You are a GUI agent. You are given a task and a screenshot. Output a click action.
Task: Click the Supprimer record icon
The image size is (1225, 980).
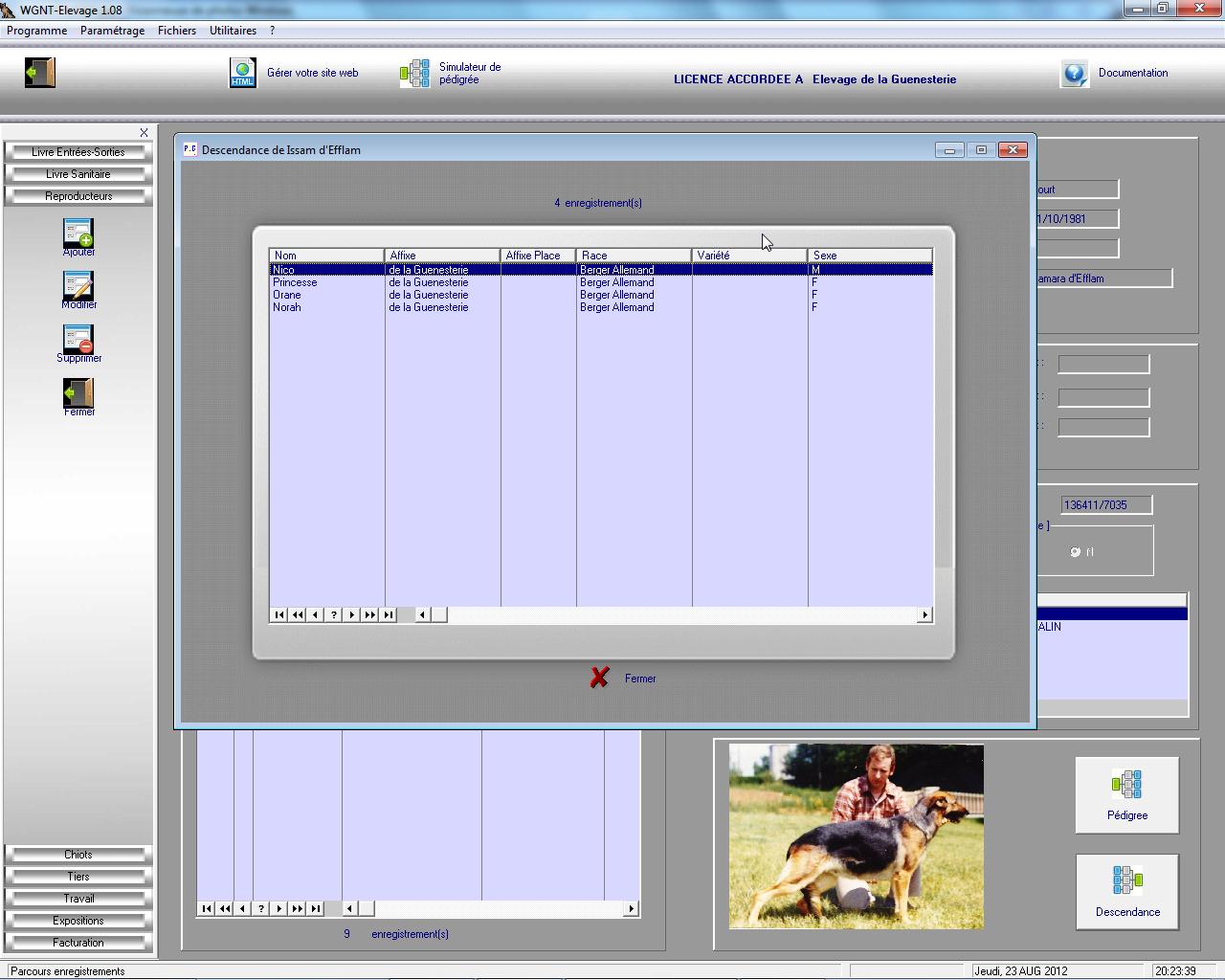pyautogui.click(x=78, y=340)
